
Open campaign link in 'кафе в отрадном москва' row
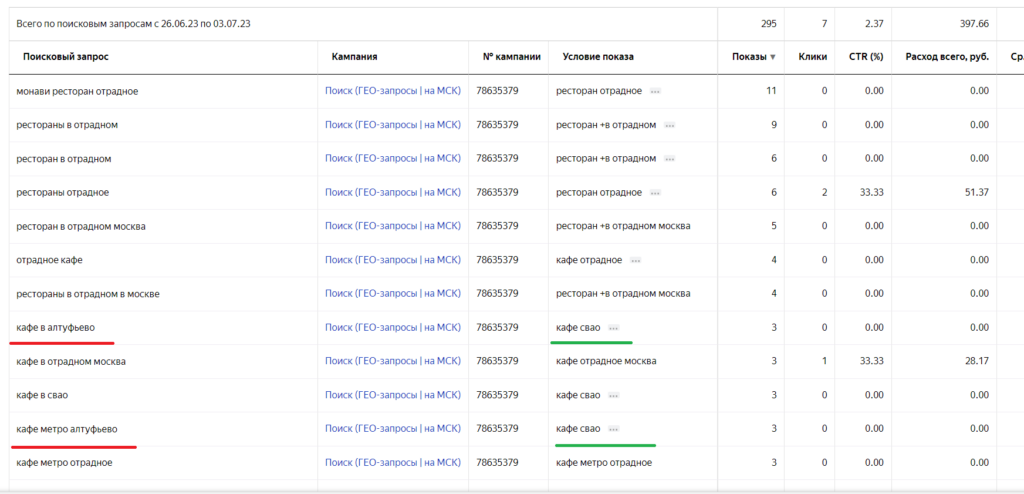(392, 361)
